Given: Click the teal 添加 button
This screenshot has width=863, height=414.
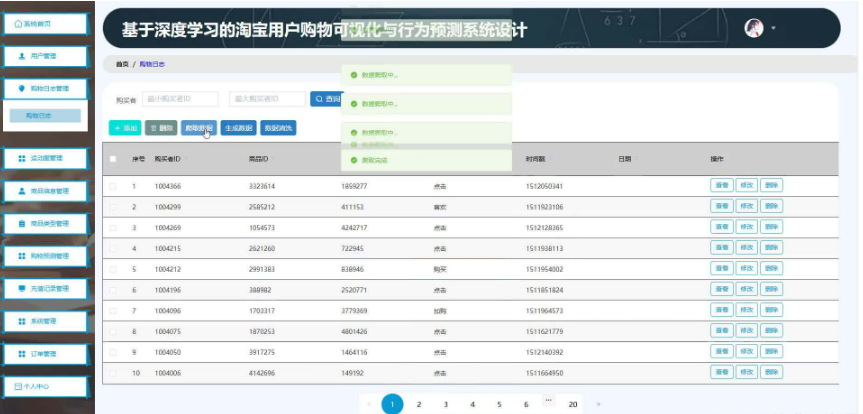Looking at the screenshot, I should tap(125, 128).
